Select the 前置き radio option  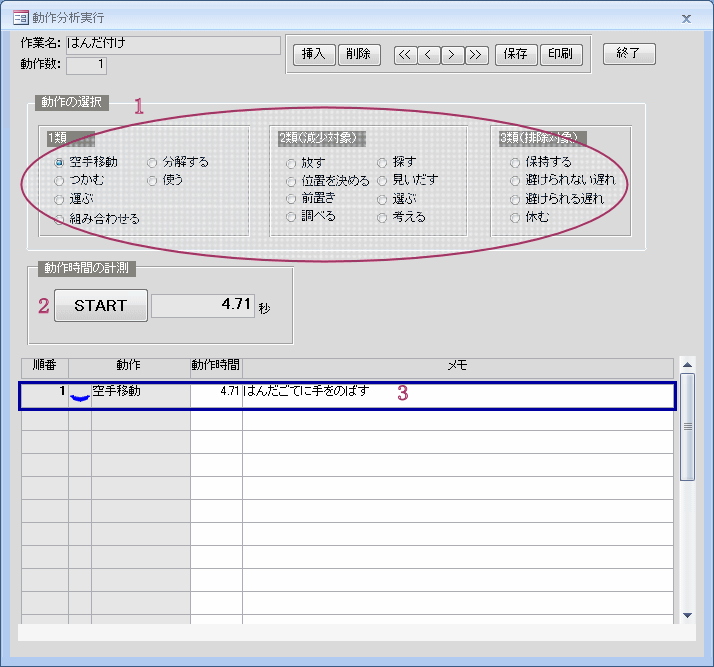291,199
